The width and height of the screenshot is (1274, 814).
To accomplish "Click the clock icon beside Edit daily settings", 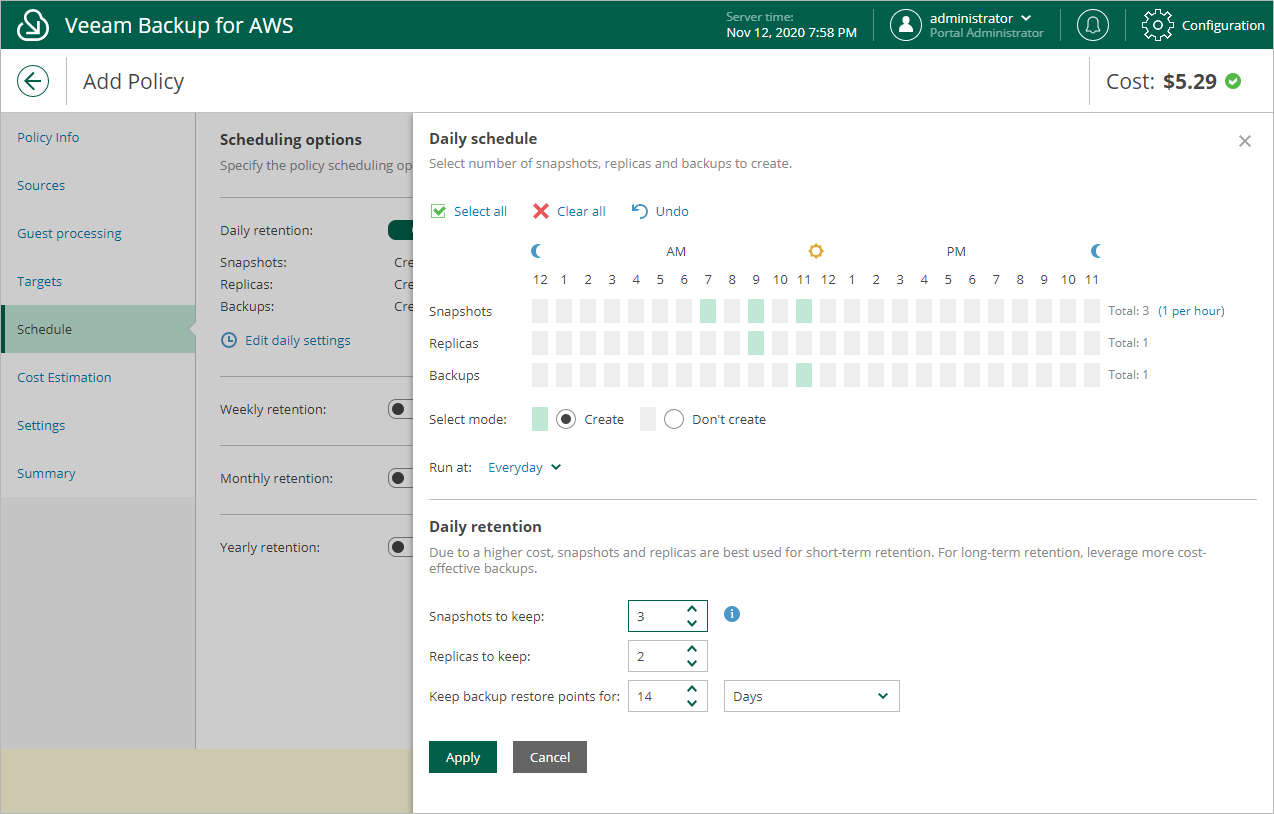I will [229, 340].
